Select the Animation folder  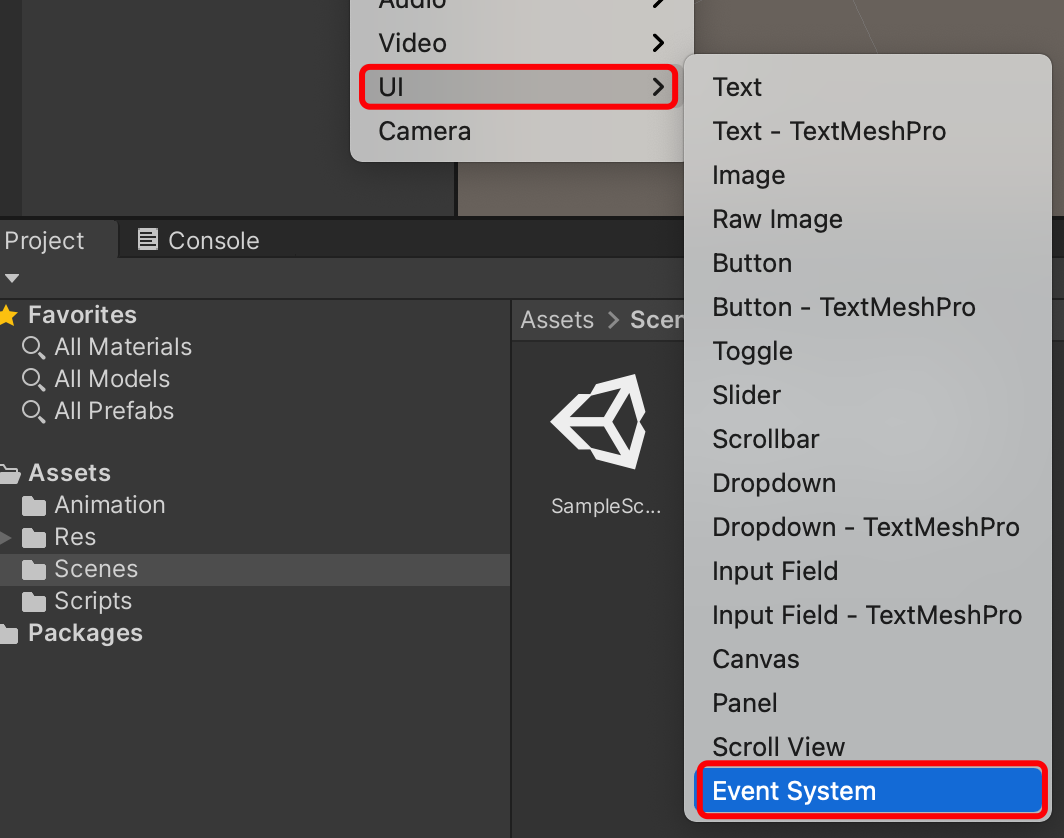point(109,505)
